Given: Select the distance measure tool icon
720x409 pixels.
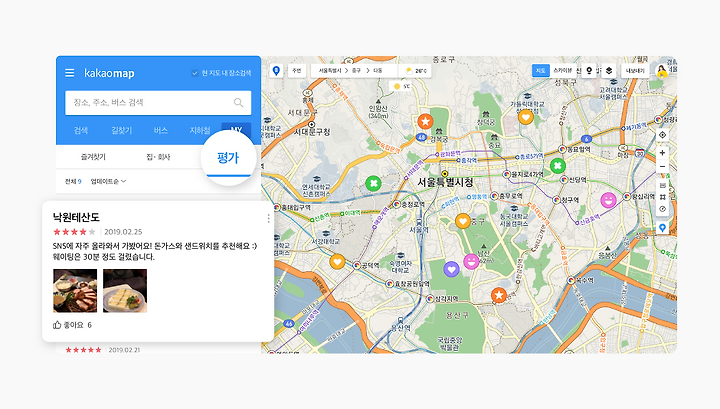Looking at the screenshot, I should tap(662, 185).
